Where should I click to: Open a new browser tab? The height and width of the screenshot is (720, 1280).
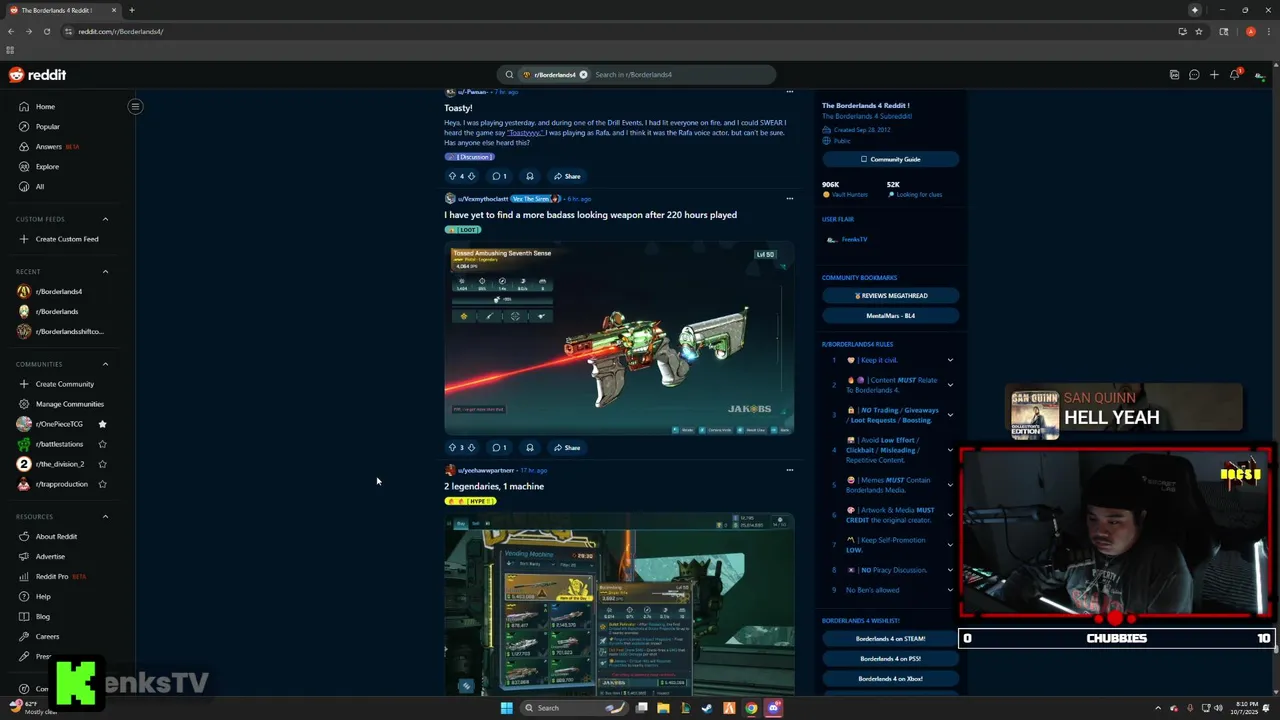pyautogui.click(x=132, y=10)
